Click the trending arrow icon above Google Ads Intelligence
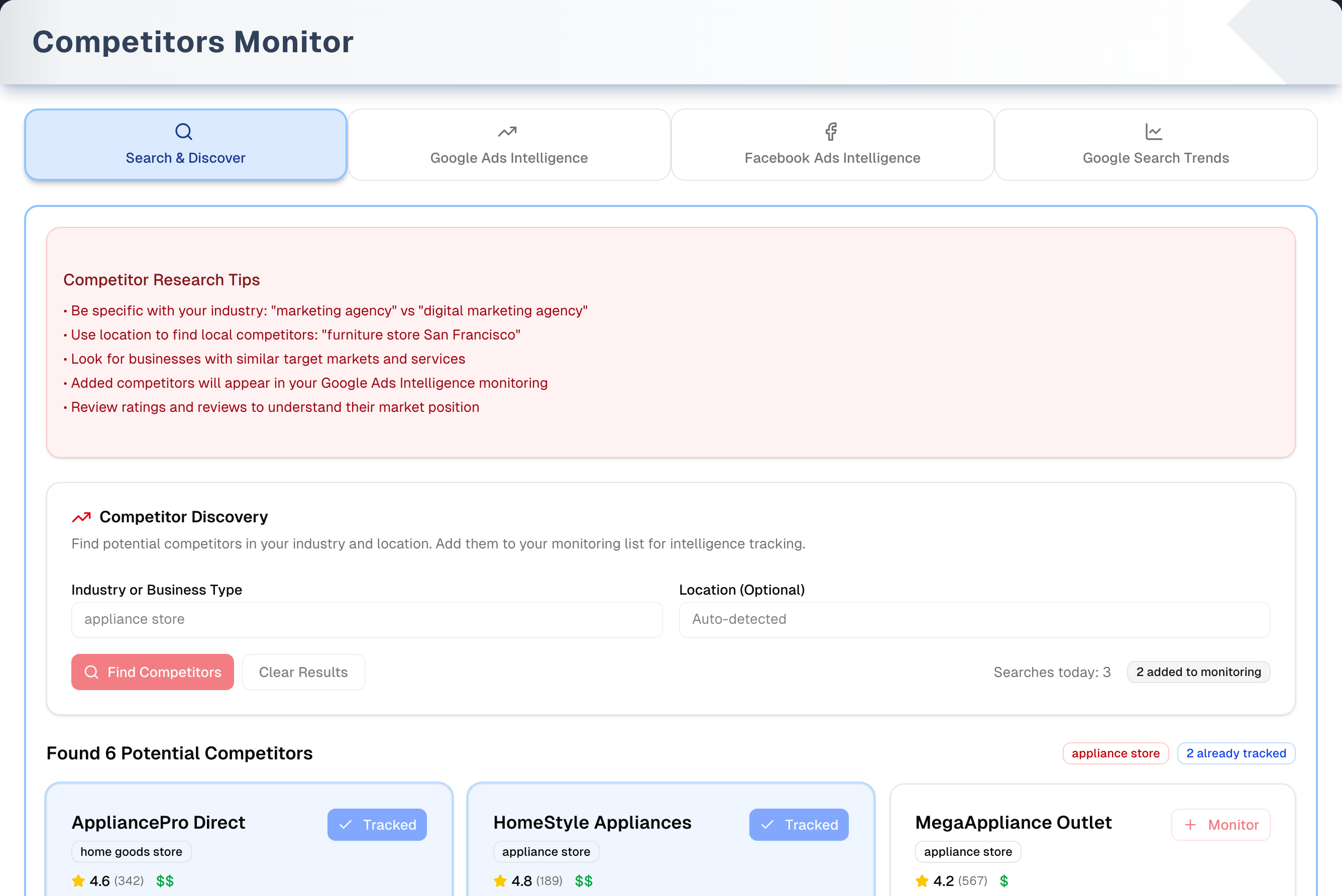Image resolution: width=1342 pixels, height=896 pixels. pyautogui.click(x=507, y=132)
